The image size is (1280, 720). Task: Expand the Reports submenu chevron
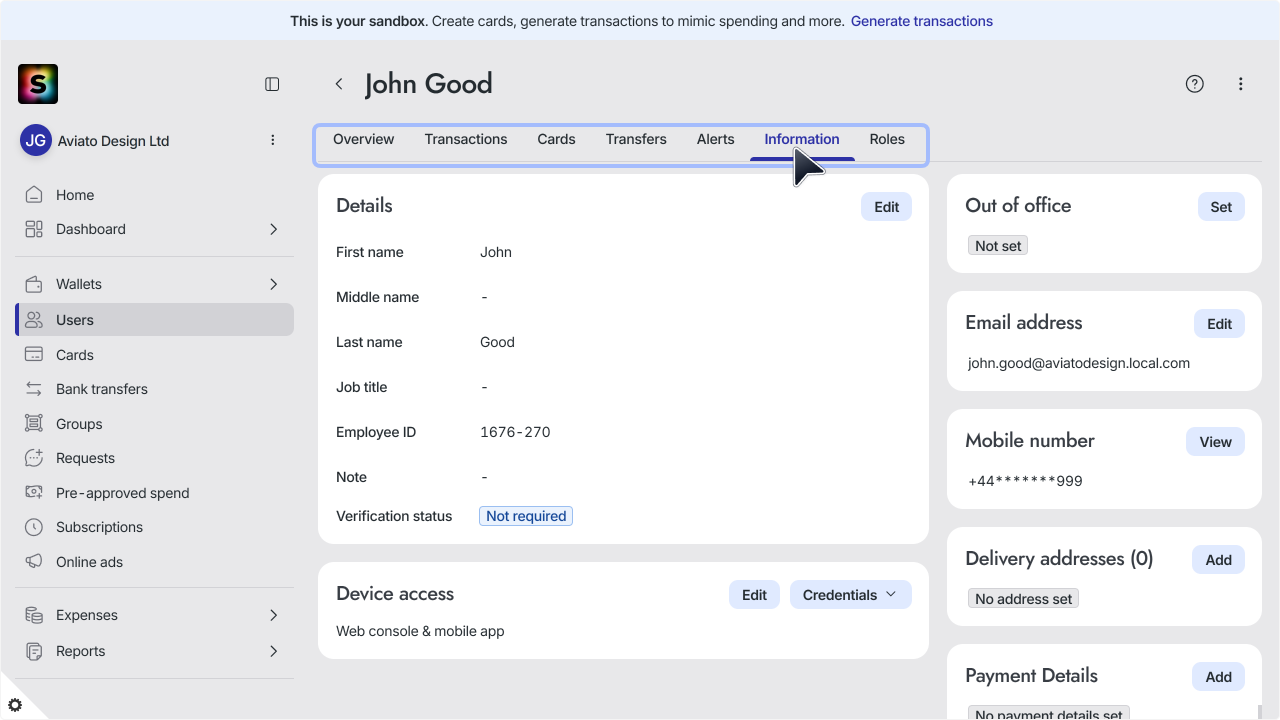coord(274,651)
